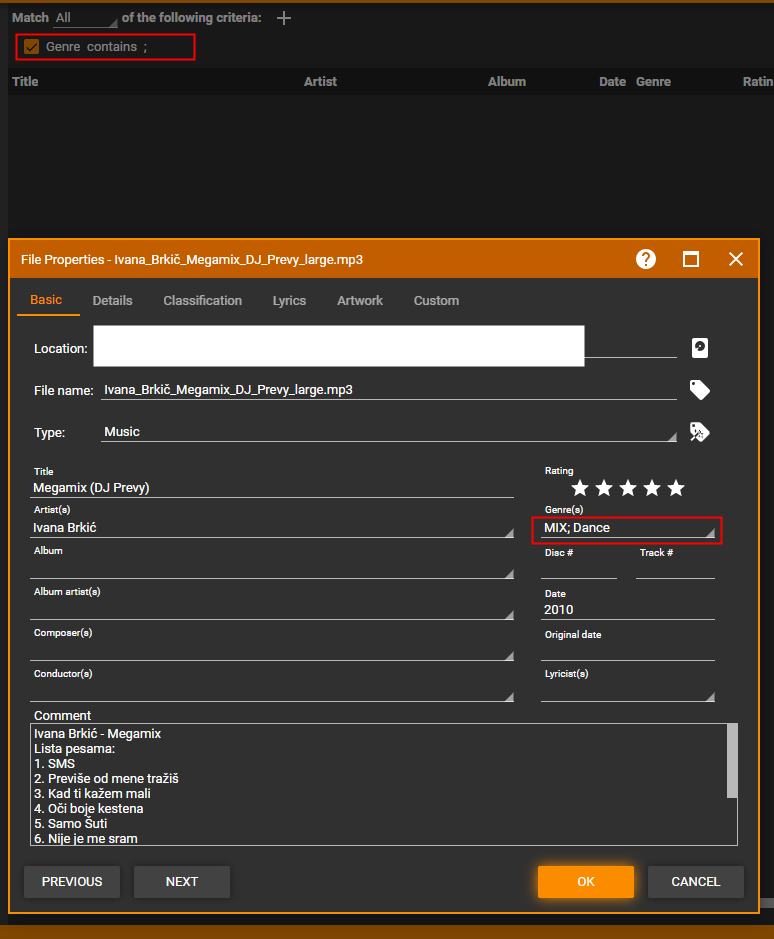Expand the Artist(s) dropdown
This screenshot has height=939, width=774.
[x=508, y=533]
